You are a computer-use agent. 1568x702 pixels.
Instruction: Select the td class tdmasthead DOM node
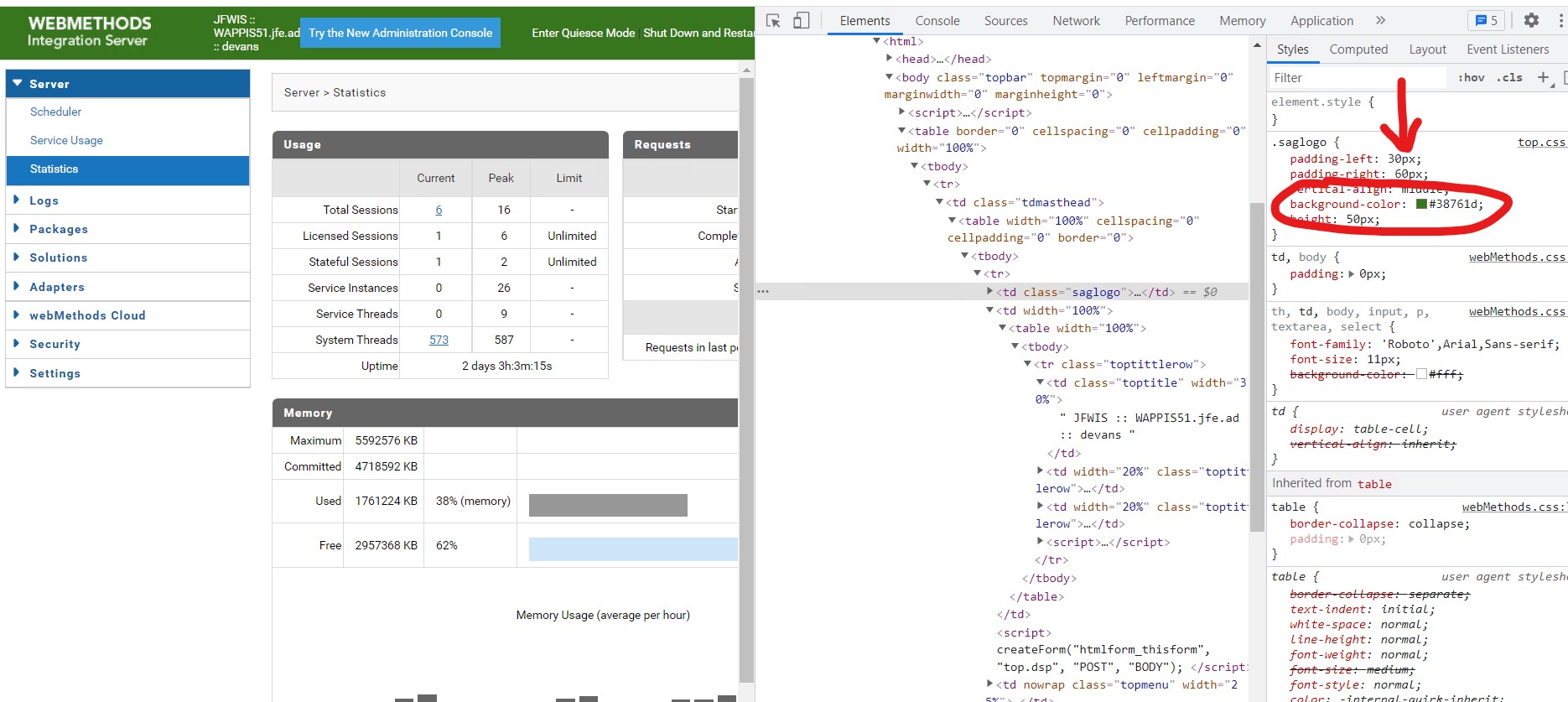[1024, 202]
